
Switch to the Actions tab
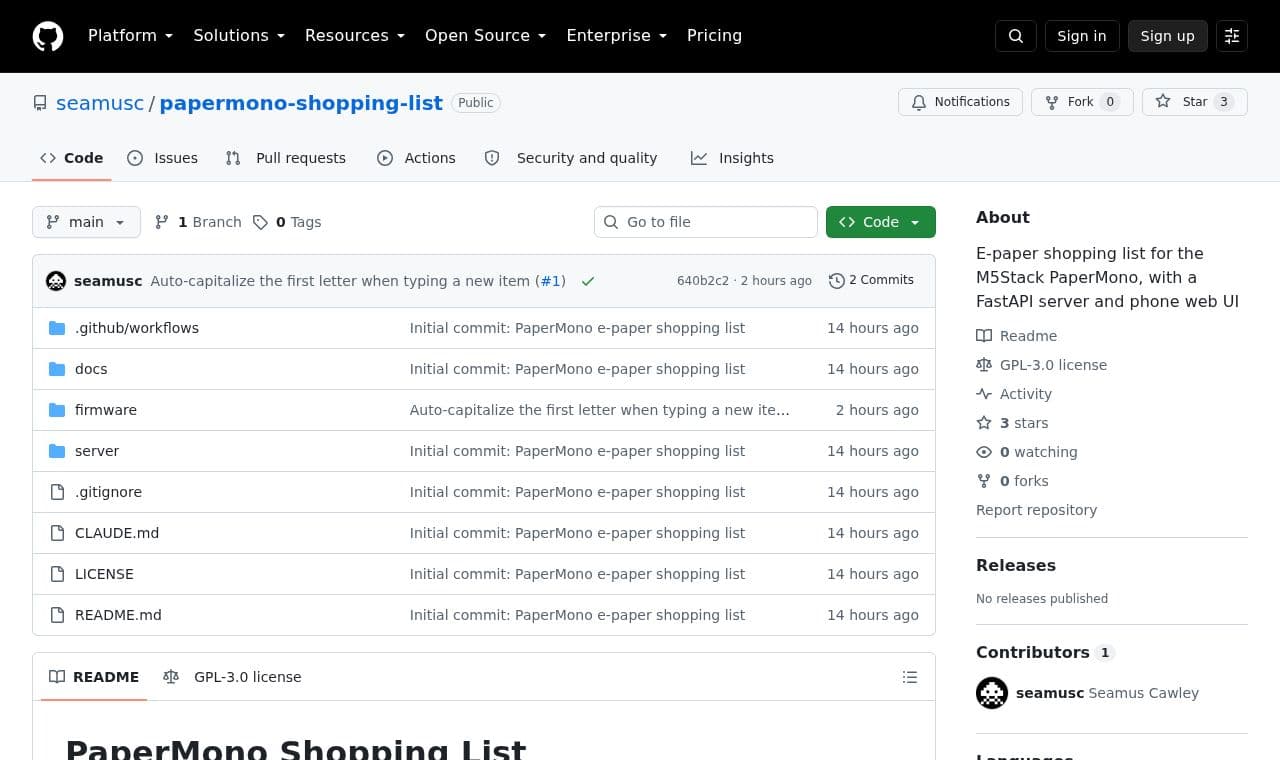tap(416, 158)
